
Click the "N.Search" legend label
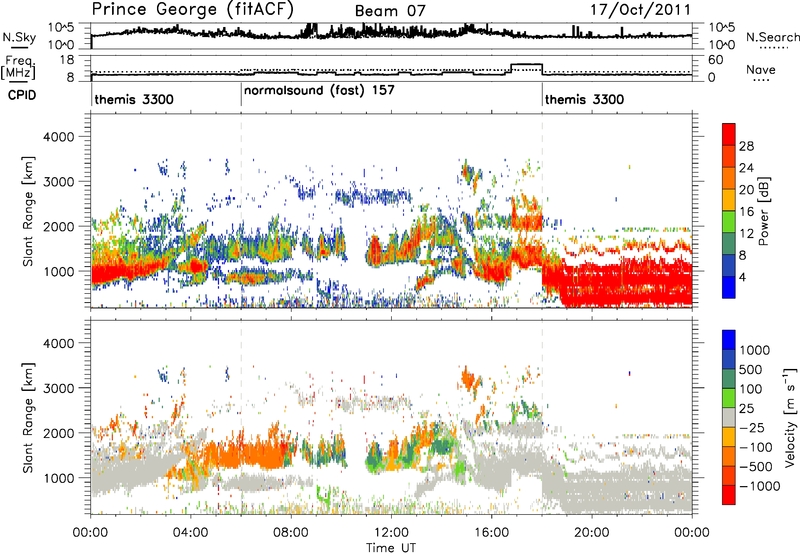click(773, 37)
